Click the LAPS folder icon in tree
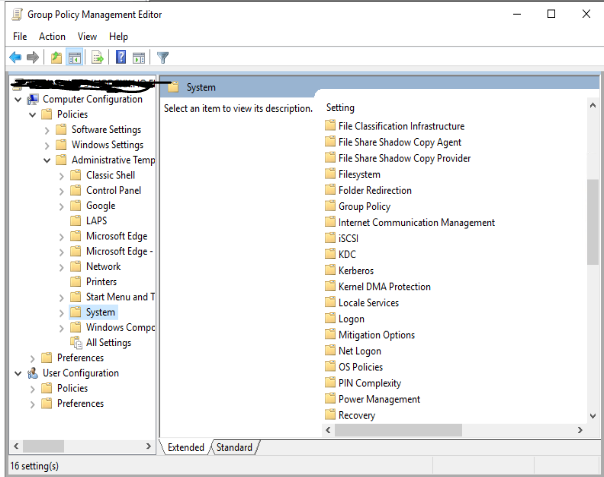The width and height of the screenshot is (604, 477). click(x=76, y=221)
